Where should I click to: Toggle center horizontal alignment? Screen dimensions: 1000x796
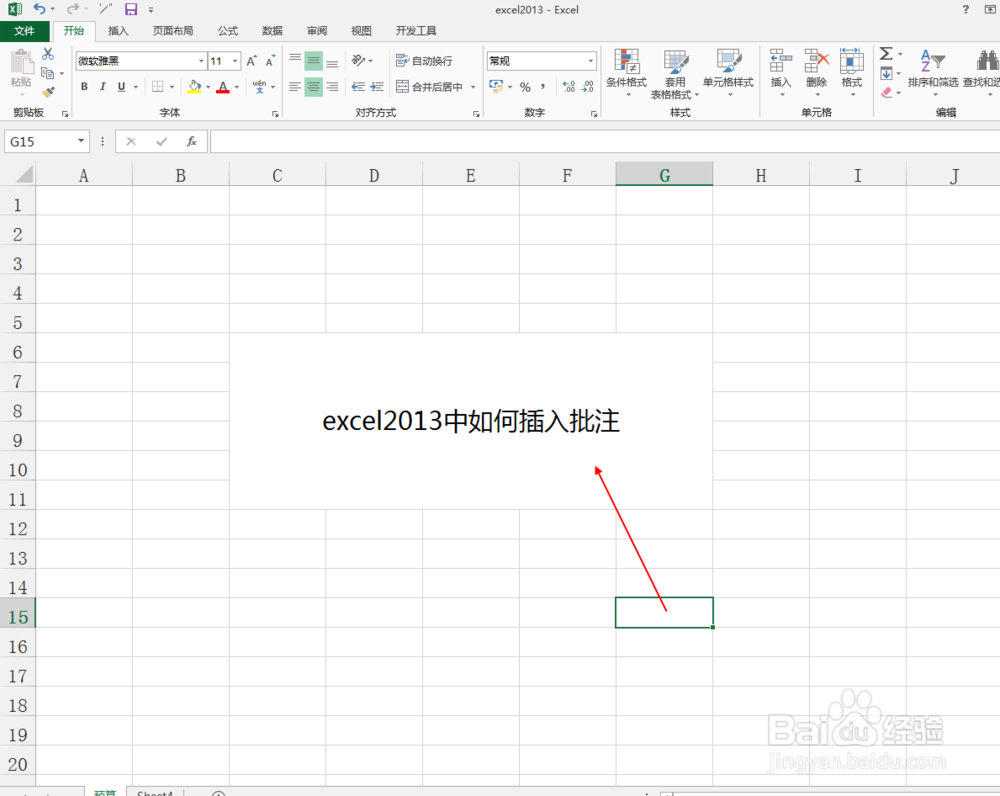(313, 86)
